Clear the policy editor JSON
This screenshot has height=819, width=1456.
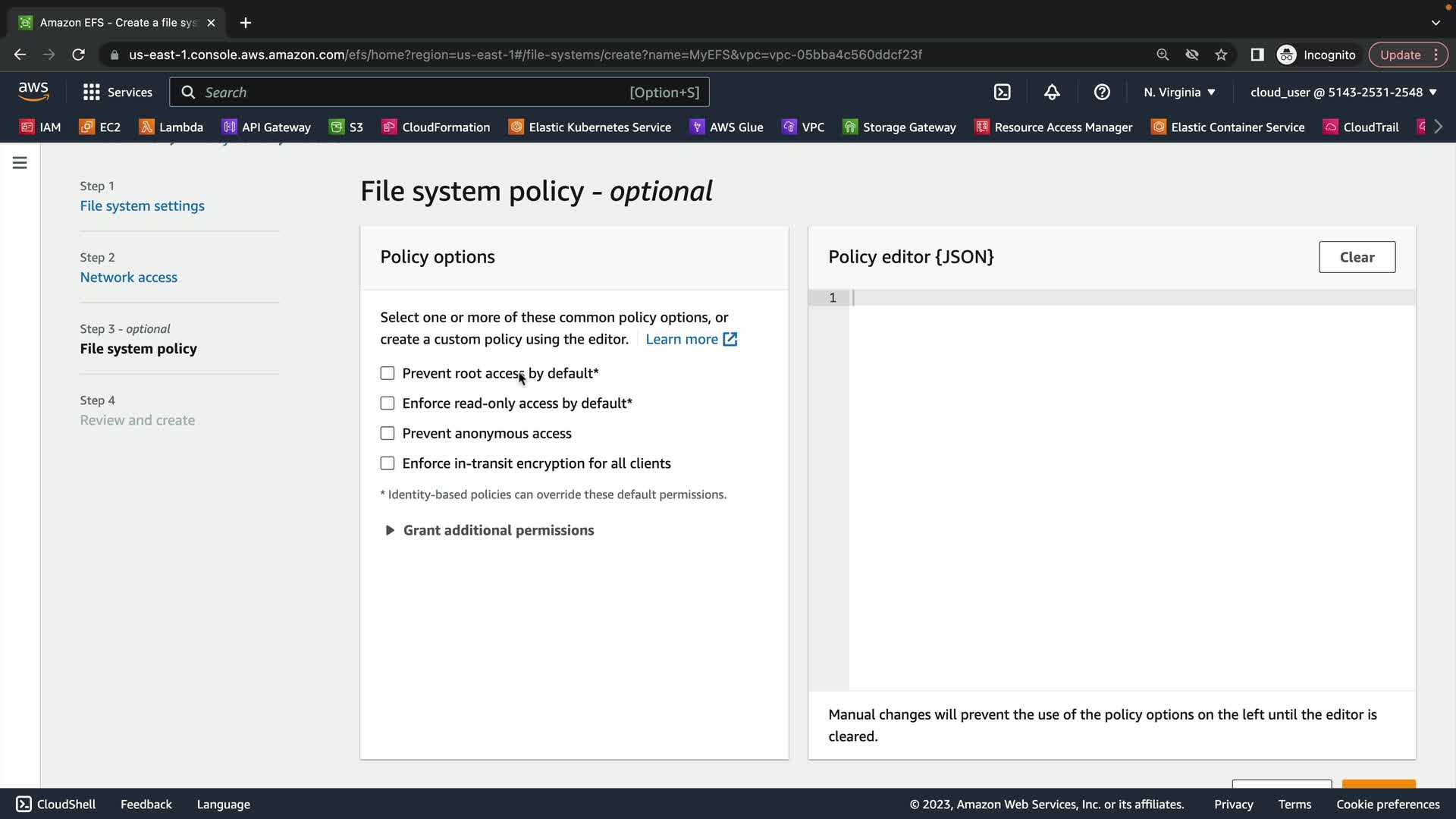click(x=1357, y=257)
